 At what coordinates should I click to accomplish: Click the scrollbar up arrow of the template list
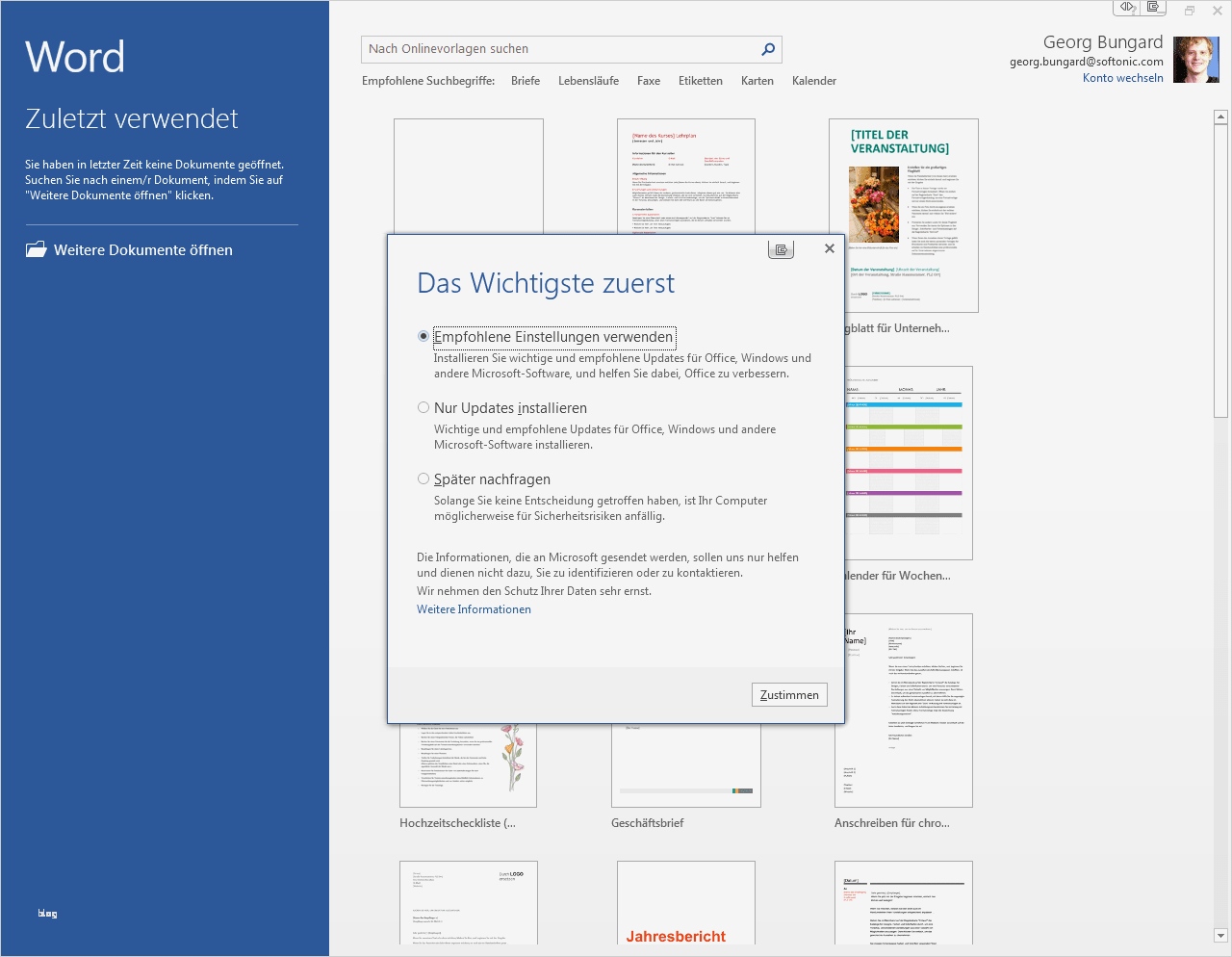coord(1220,117)
